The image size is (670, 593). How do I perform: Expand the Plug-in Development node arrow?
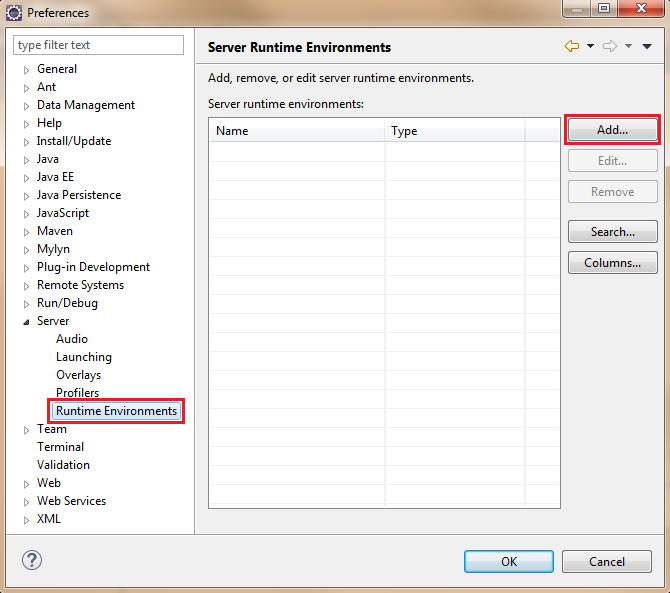(x=26, y=268)
